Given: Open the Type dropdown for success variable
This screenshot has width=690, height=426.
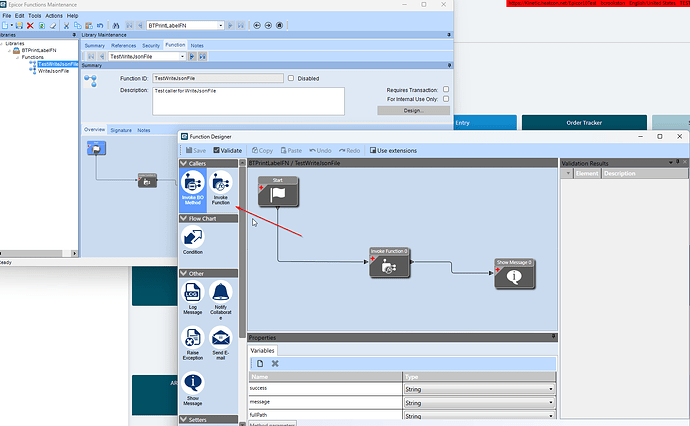Looking at the screenshot, I should coord(479,389).
